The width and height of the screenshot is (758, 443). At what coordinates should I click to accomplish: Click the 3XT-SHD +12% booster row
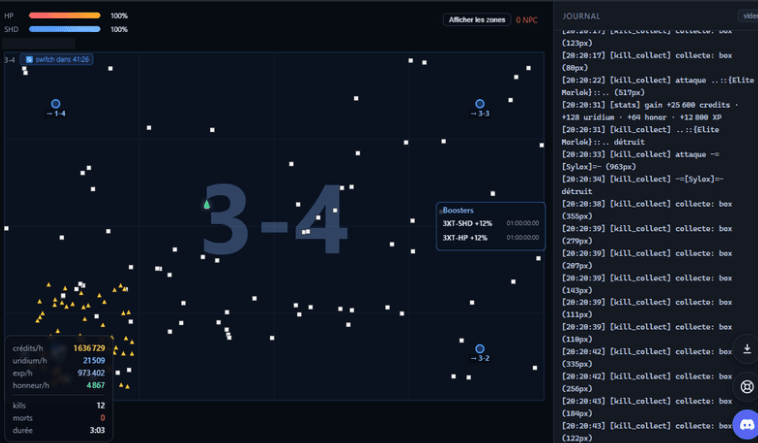(491, 223)
